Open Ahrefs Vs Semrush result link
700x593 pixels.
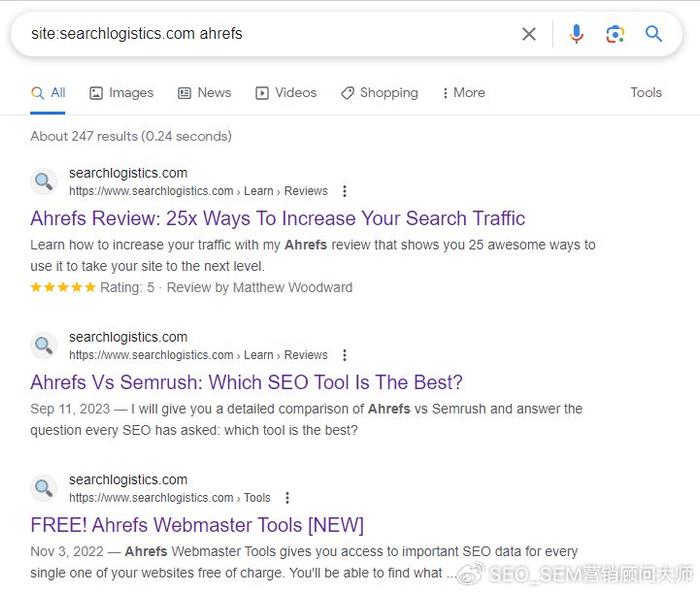coord(246,382)
